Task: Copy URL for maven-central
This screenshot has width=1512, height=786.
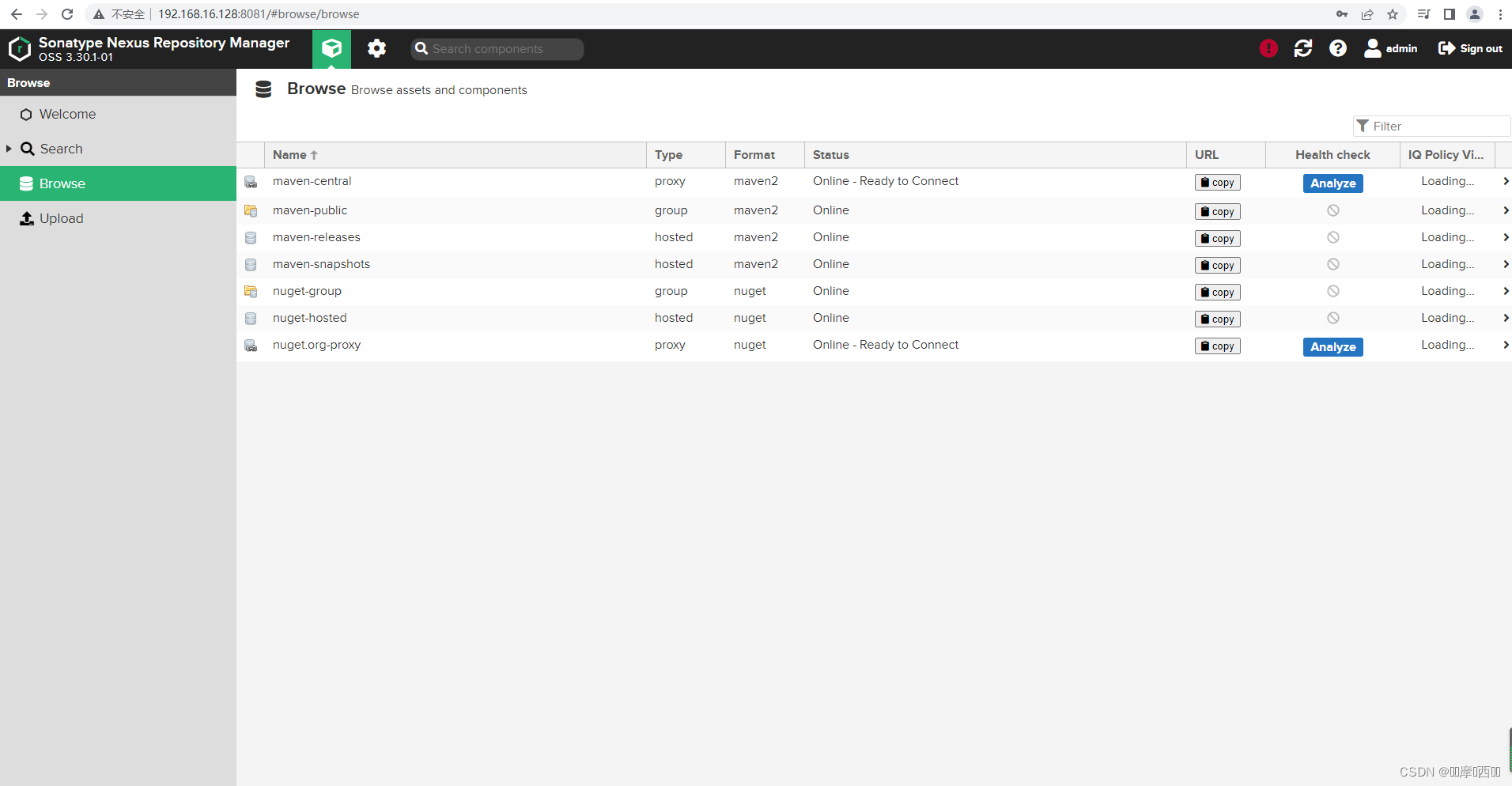Action: [x=1217, y=183]
